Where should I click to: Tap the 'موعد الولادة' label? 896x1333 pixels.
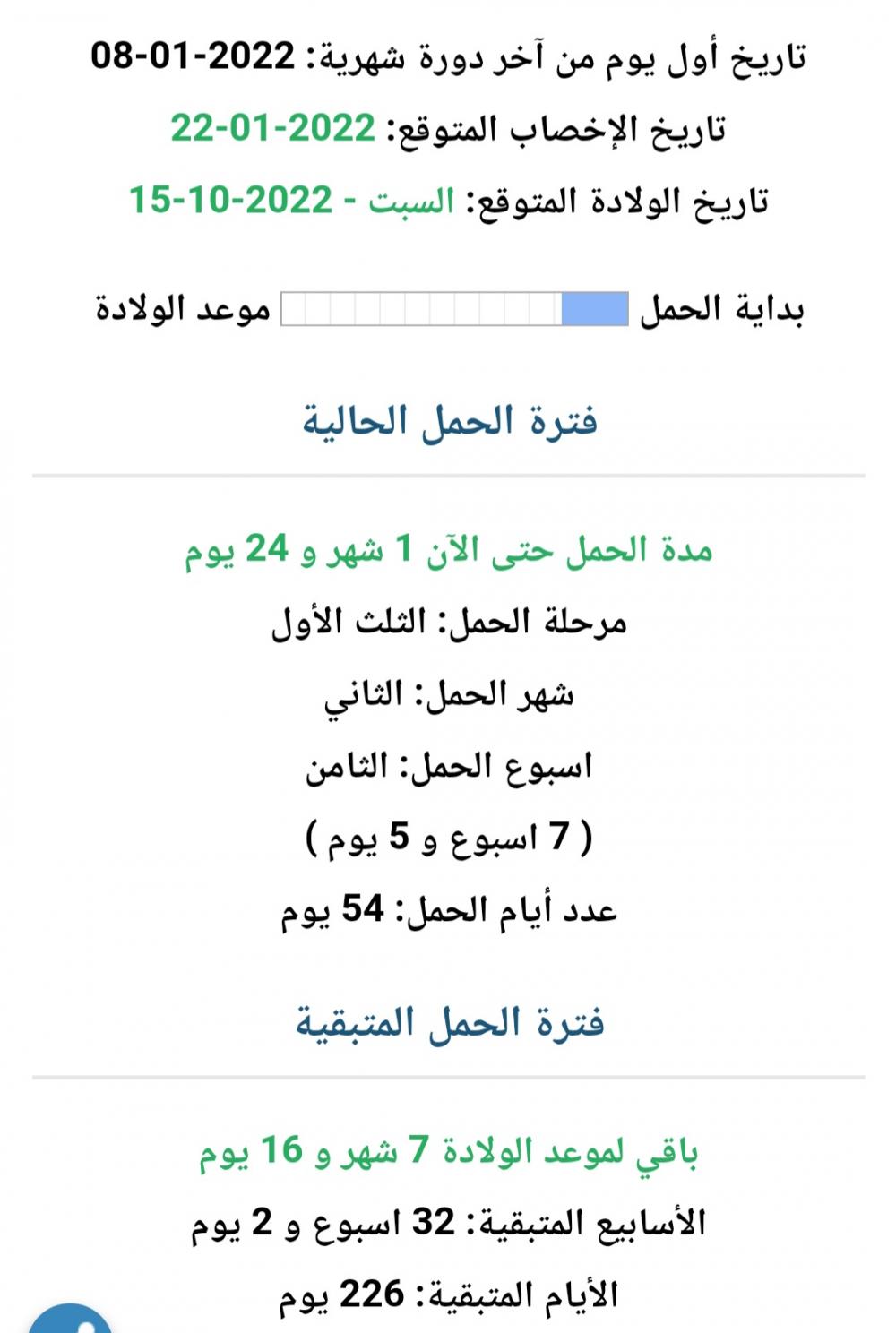(183, 310)
